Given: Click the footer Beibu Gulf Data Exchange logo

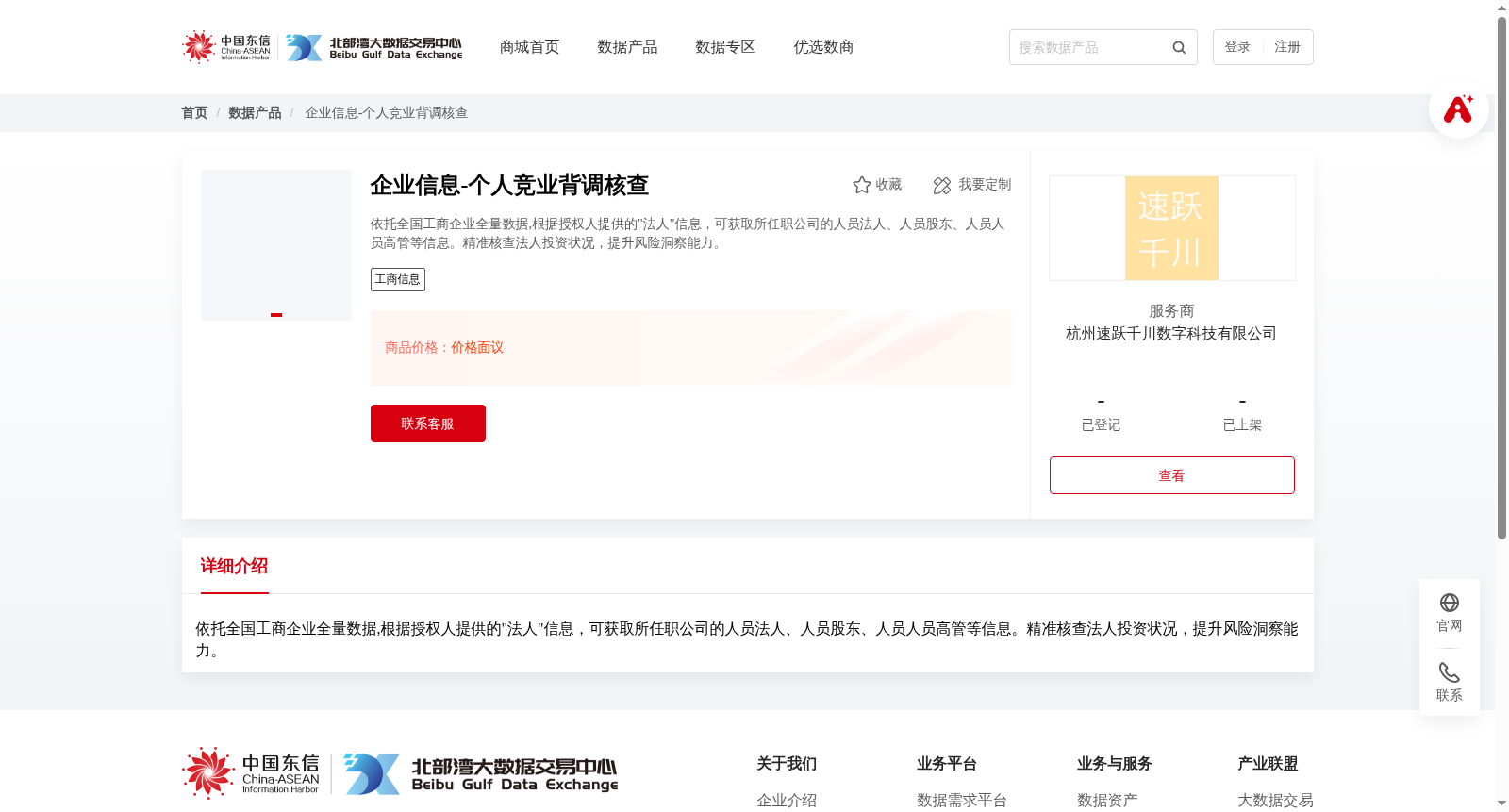Looking at the screenshot, I should coord(481,773).
